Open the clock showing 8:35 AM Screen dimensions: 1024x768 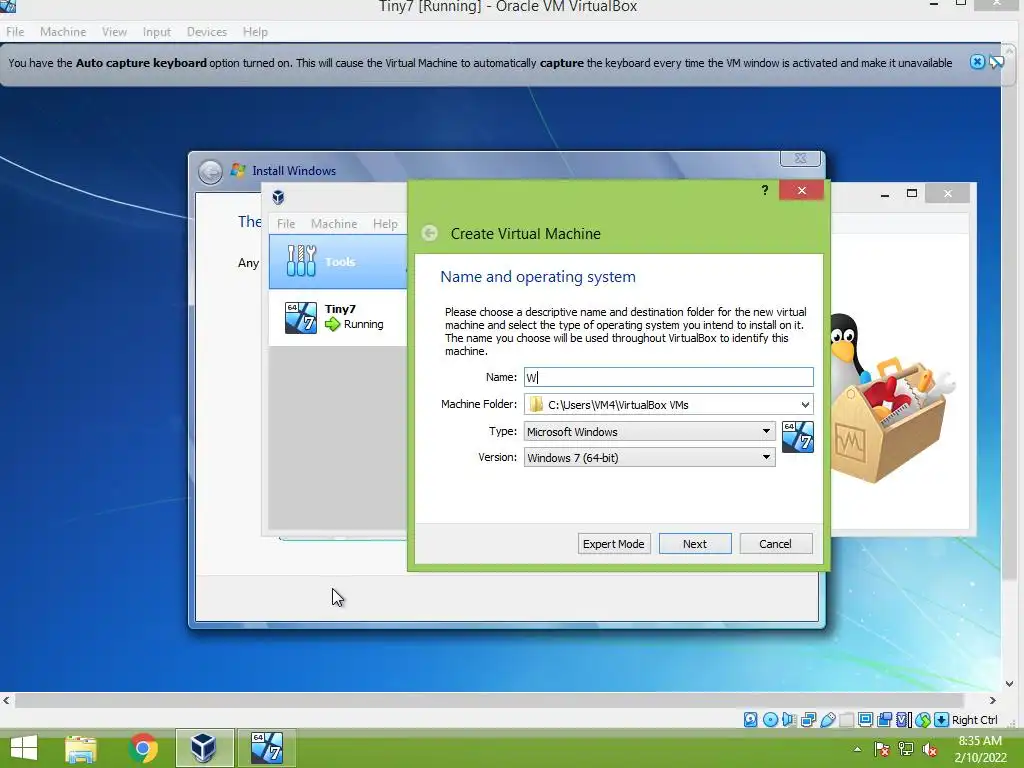coord(980,749)
